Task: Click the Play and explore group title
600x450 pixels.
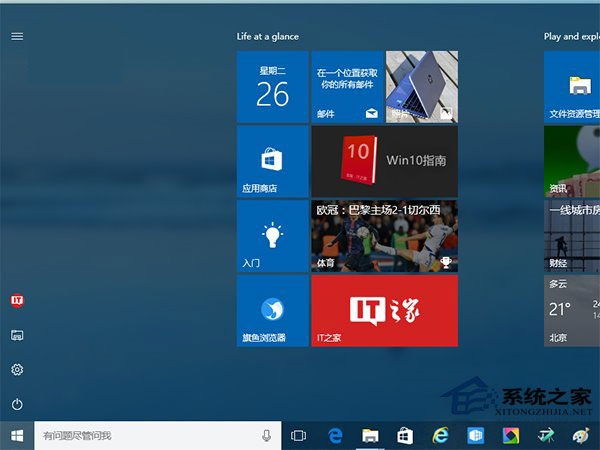Action: click(572, 37)
